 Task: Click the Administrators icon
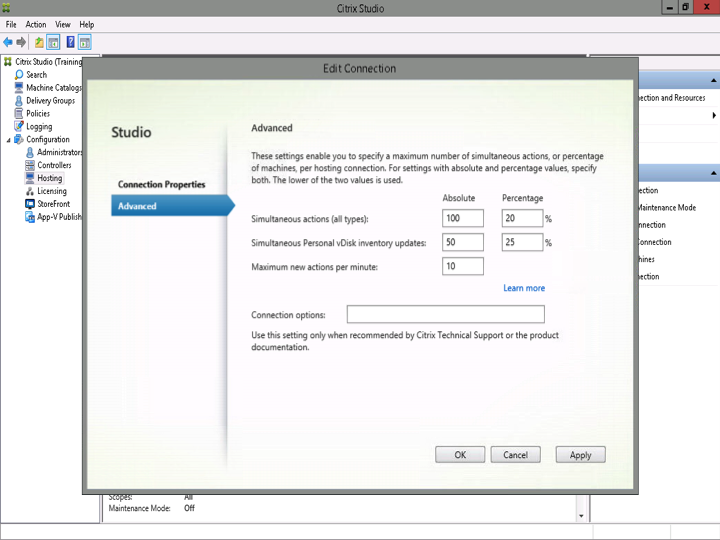(30, 152)
